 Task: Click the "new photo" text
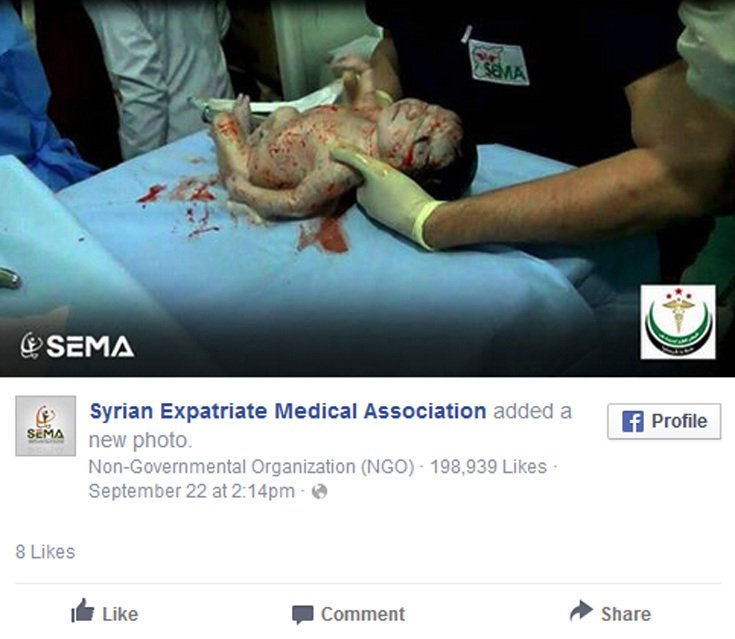pyautogui.click(x=140, y=440)
